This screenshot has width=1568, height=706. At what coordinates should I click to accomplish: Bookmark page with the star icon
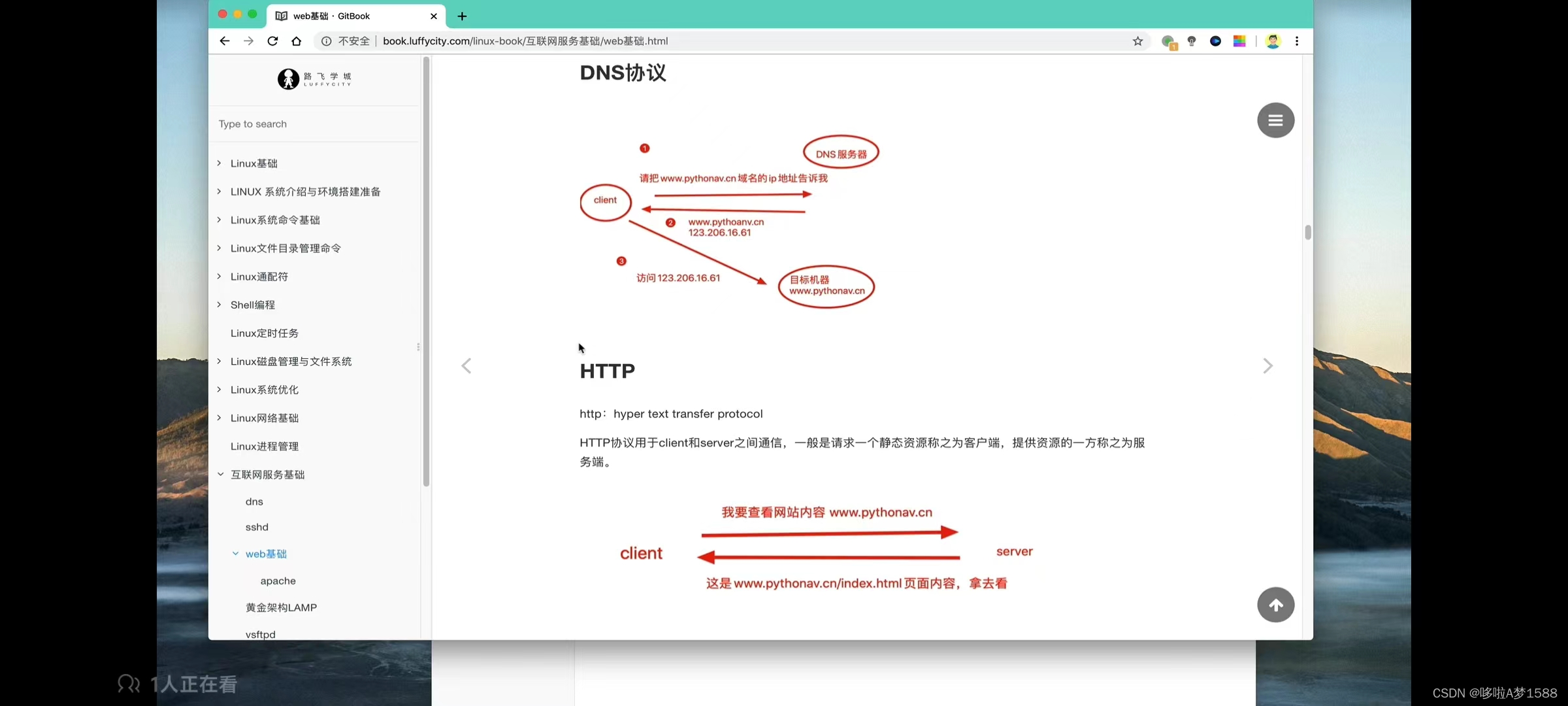[1137, 41]
